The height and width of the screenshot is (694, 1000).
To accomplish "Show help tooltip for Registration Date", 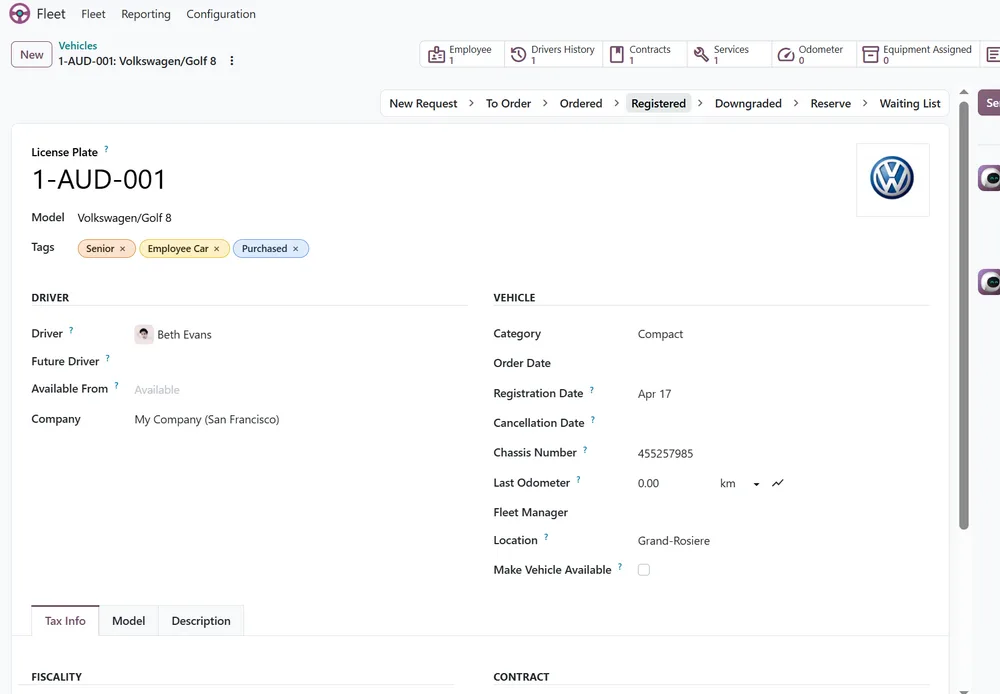I will pyautogui.click(x=592, y=390).
